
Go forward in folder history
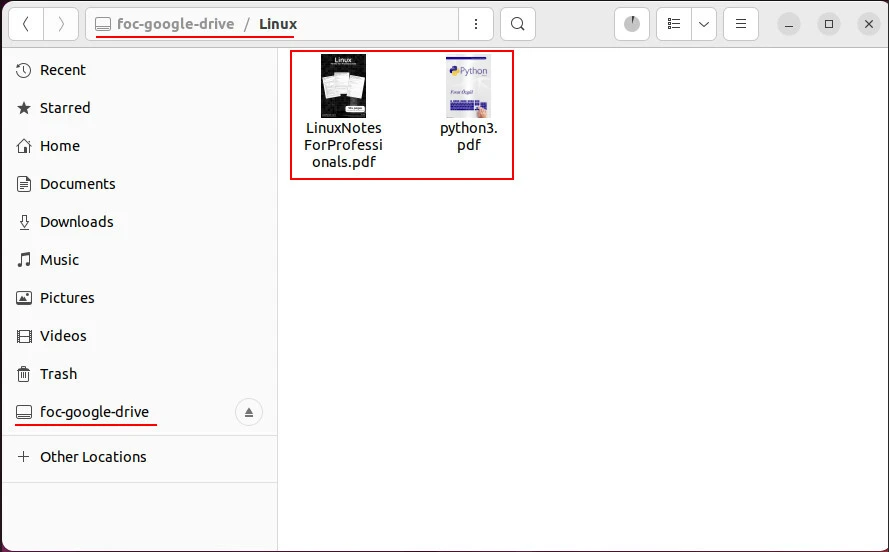(61, 24)
